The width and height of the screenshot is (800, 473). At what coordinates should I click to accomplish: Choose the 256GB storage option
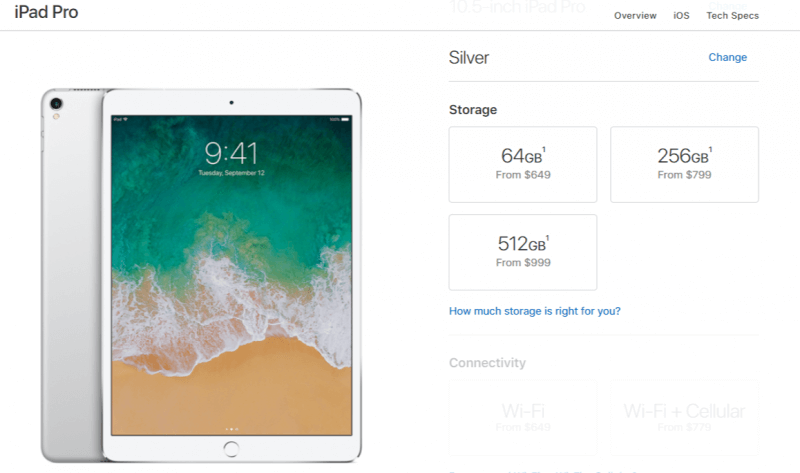click(x=684, y=164)
